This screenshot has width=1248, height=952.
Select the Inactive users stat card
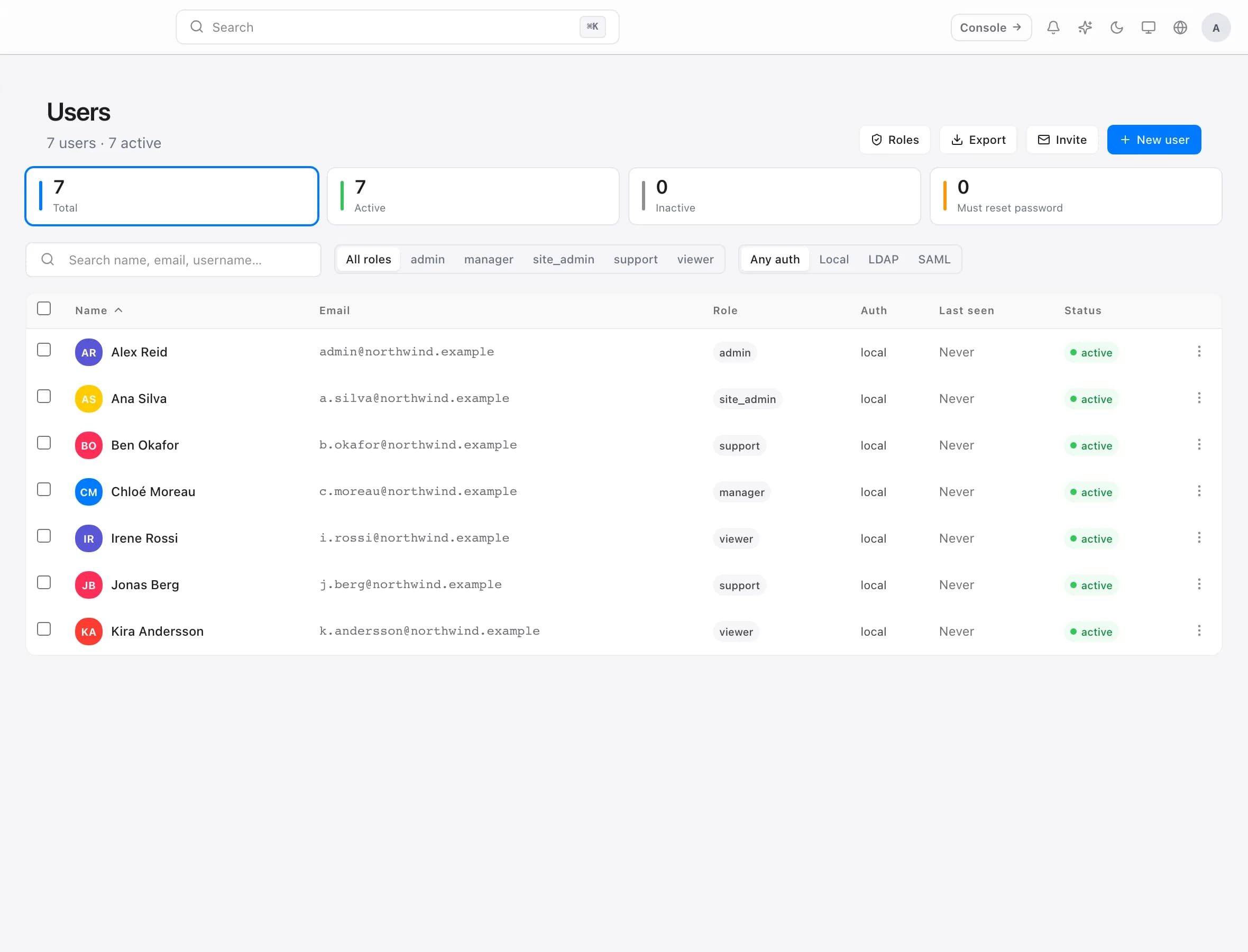coord(774,196)
